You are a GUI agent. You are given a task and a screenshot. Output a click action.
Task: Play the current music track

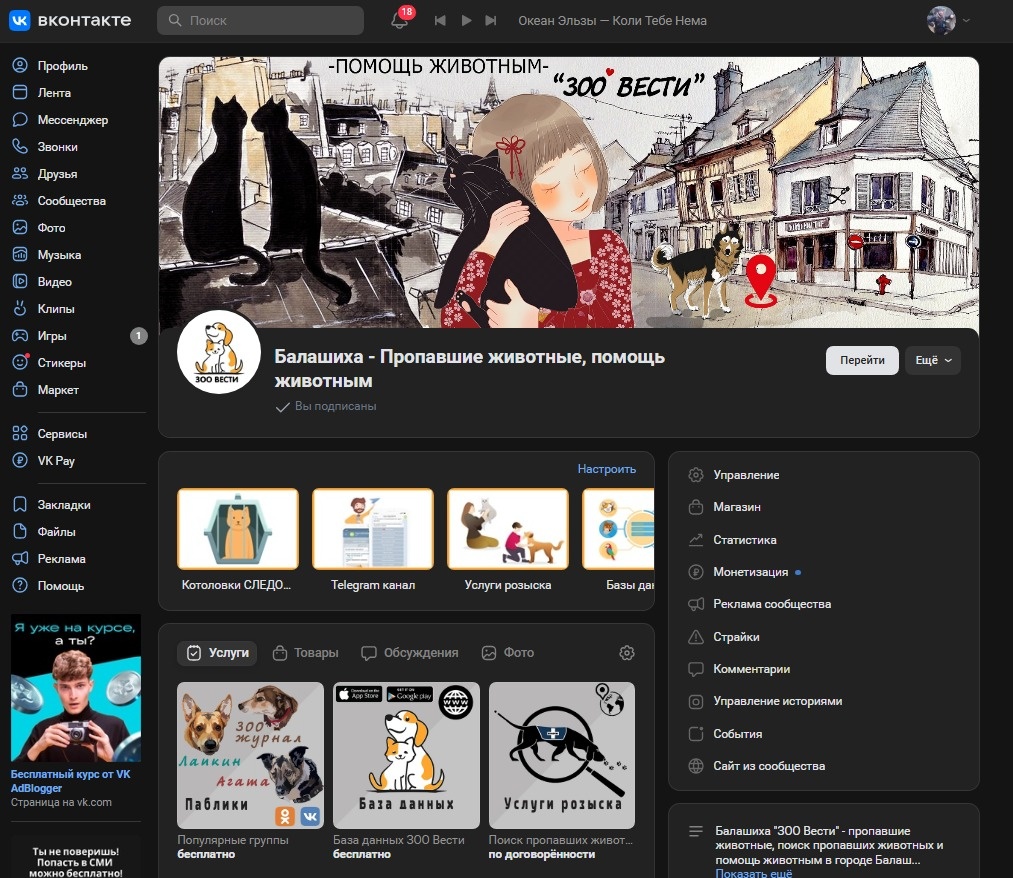point(466,21)
